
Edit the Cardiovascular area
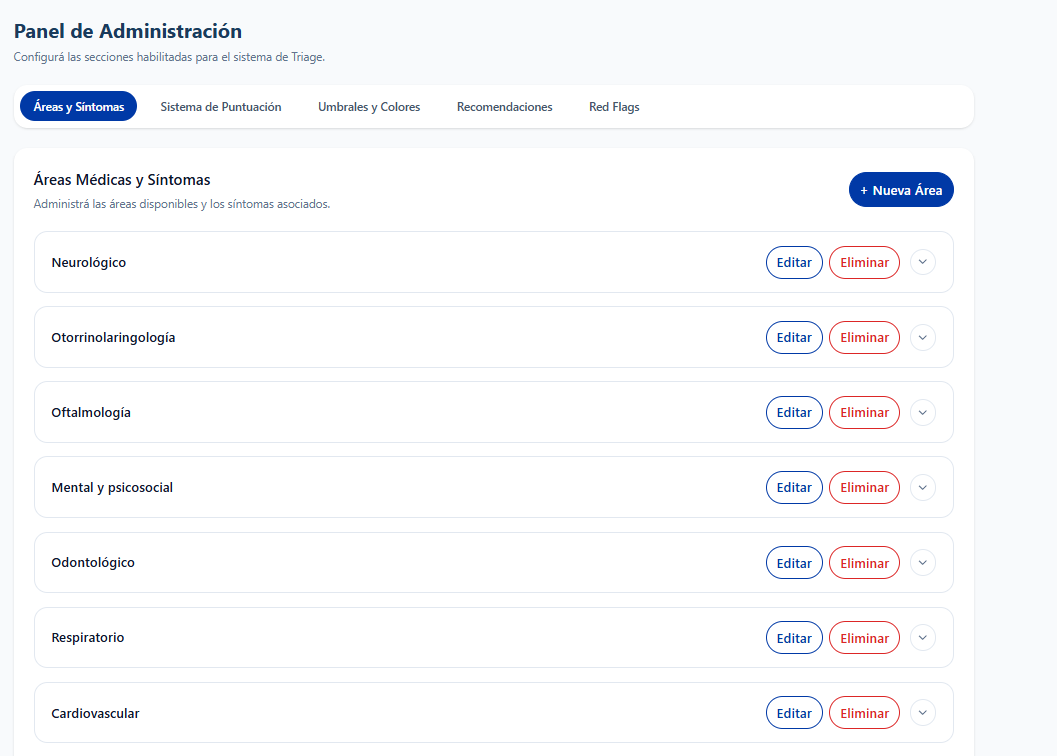(794, 713)
